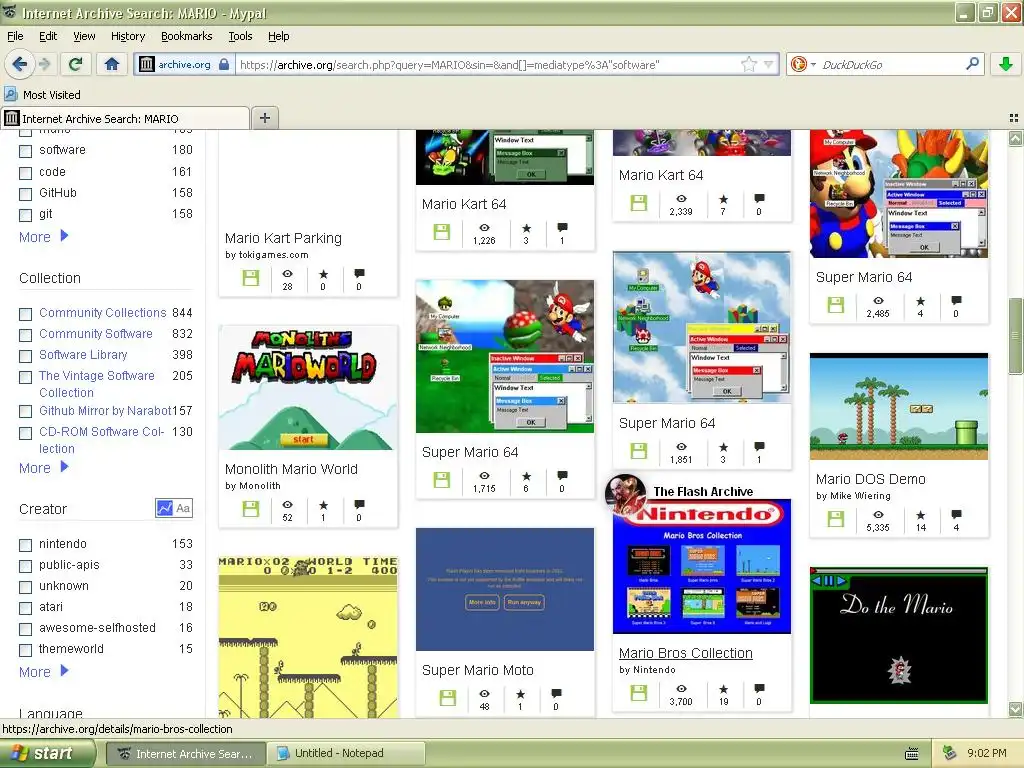Screen dimensions: 1024x768
Task: Click software icon under Mario Kart Parking
Action: pos(251,278)
